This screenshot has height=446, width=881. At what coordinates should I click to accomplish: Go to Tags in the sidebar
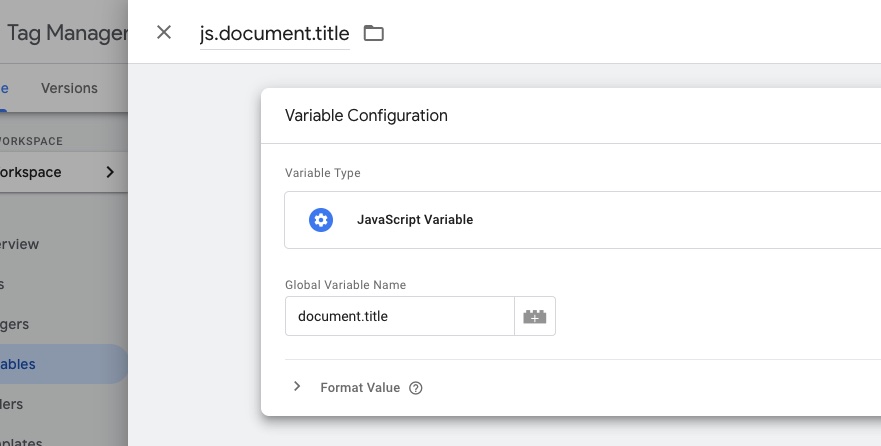point(4,284)
